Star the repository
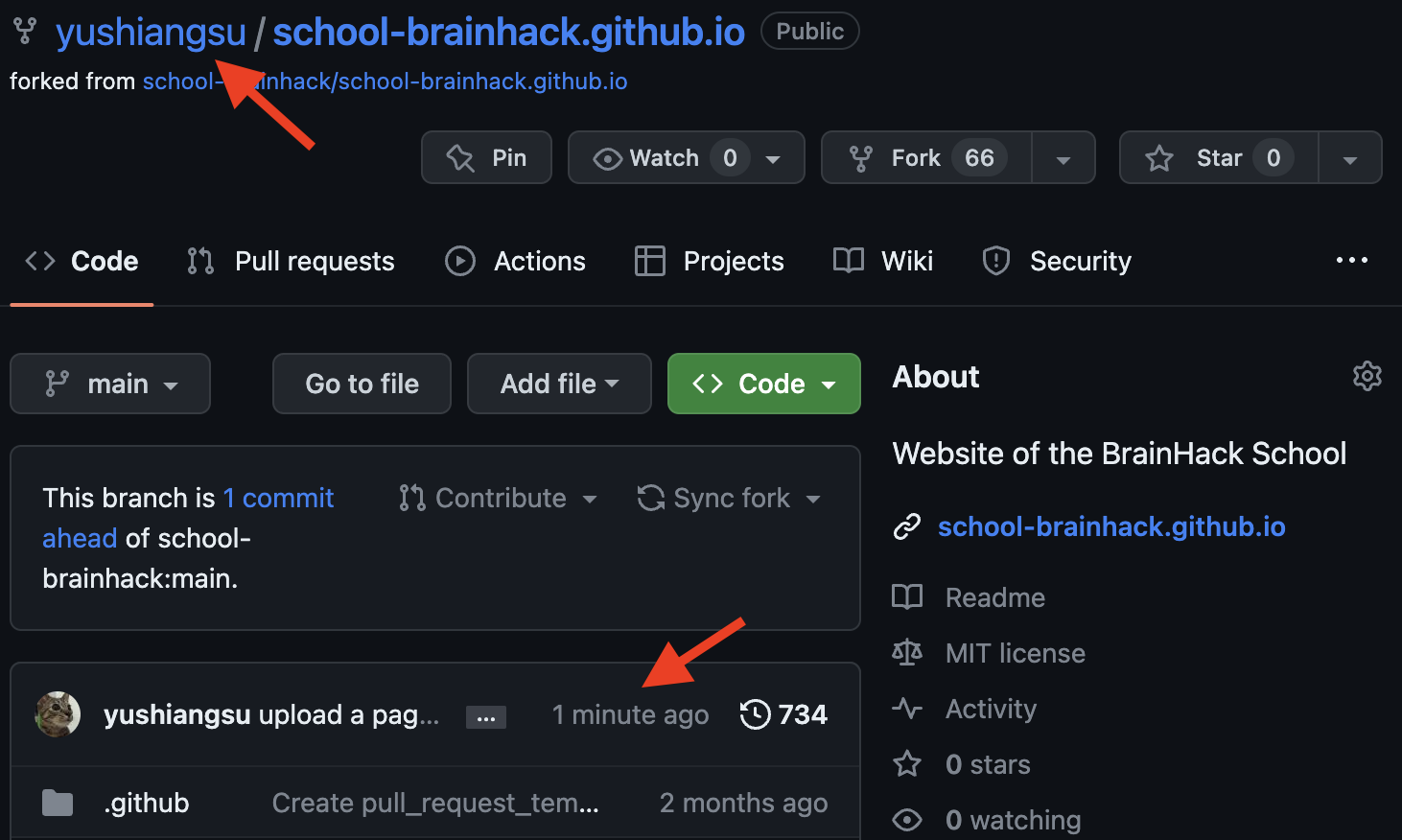This screenshot has height=840, width=1402. (x=1219, y=157)
